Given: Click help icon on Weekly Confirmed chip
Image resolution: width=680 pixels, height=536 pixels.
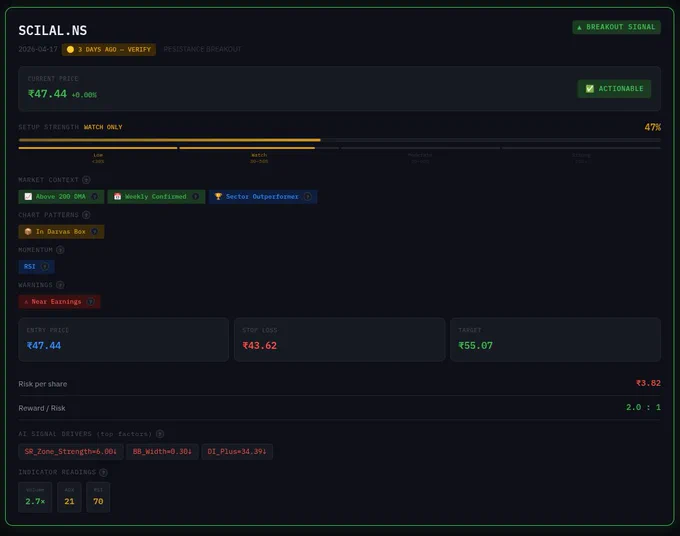Looking at the screenshot, I should (196, 196).
